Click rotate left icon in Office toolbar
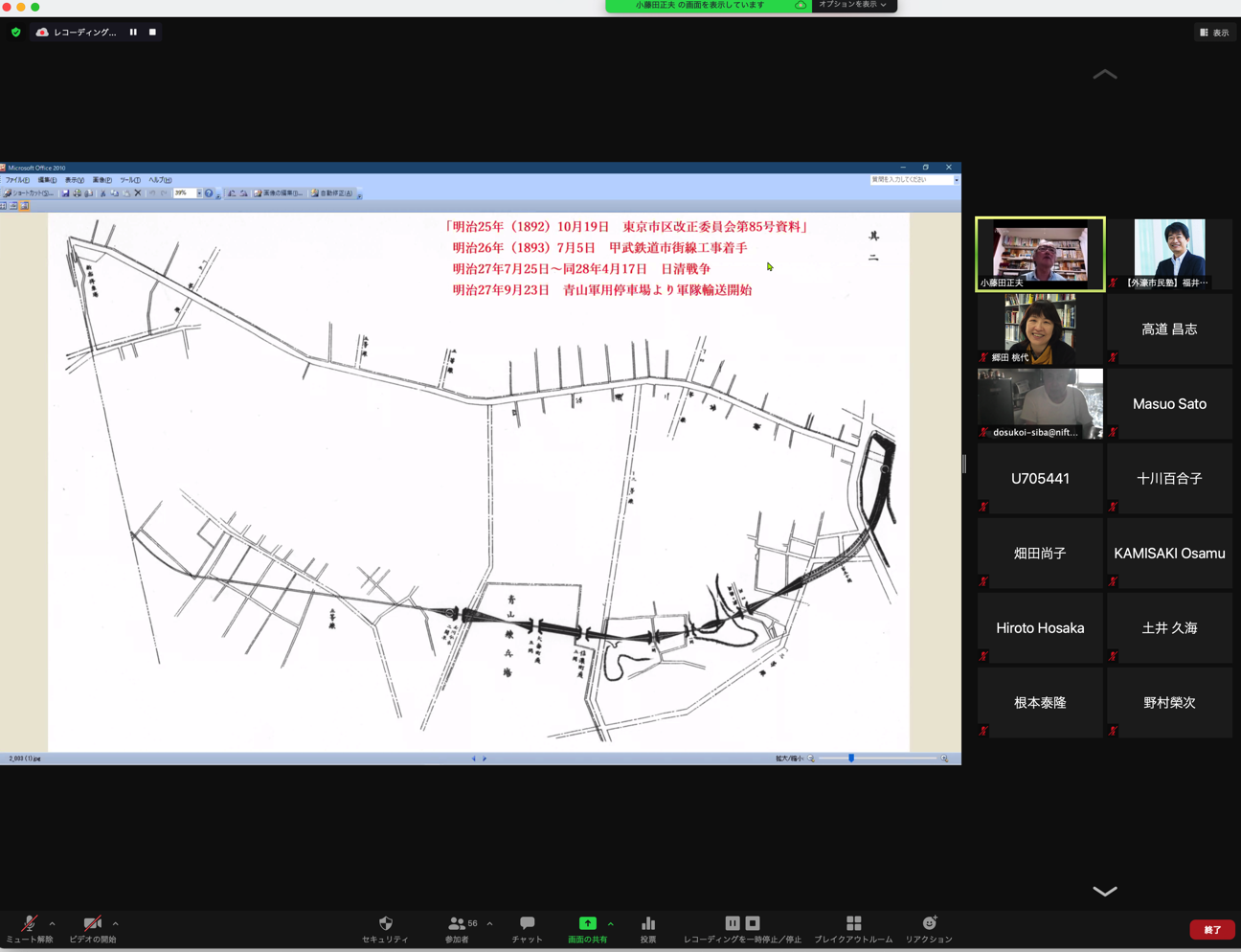 [232, 193]
